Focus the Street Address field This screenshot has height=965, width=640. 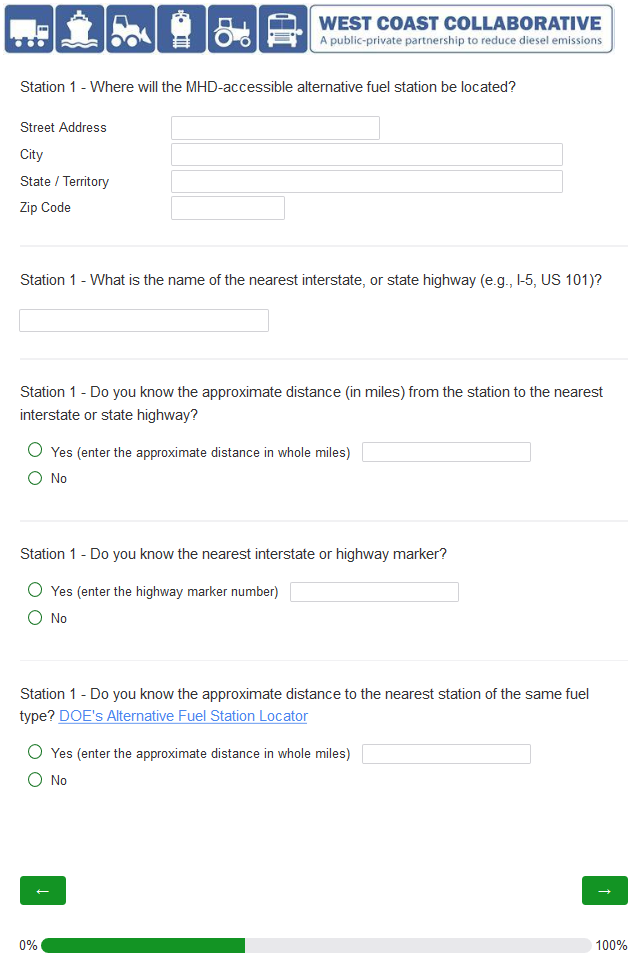click(x=275, y=128)
